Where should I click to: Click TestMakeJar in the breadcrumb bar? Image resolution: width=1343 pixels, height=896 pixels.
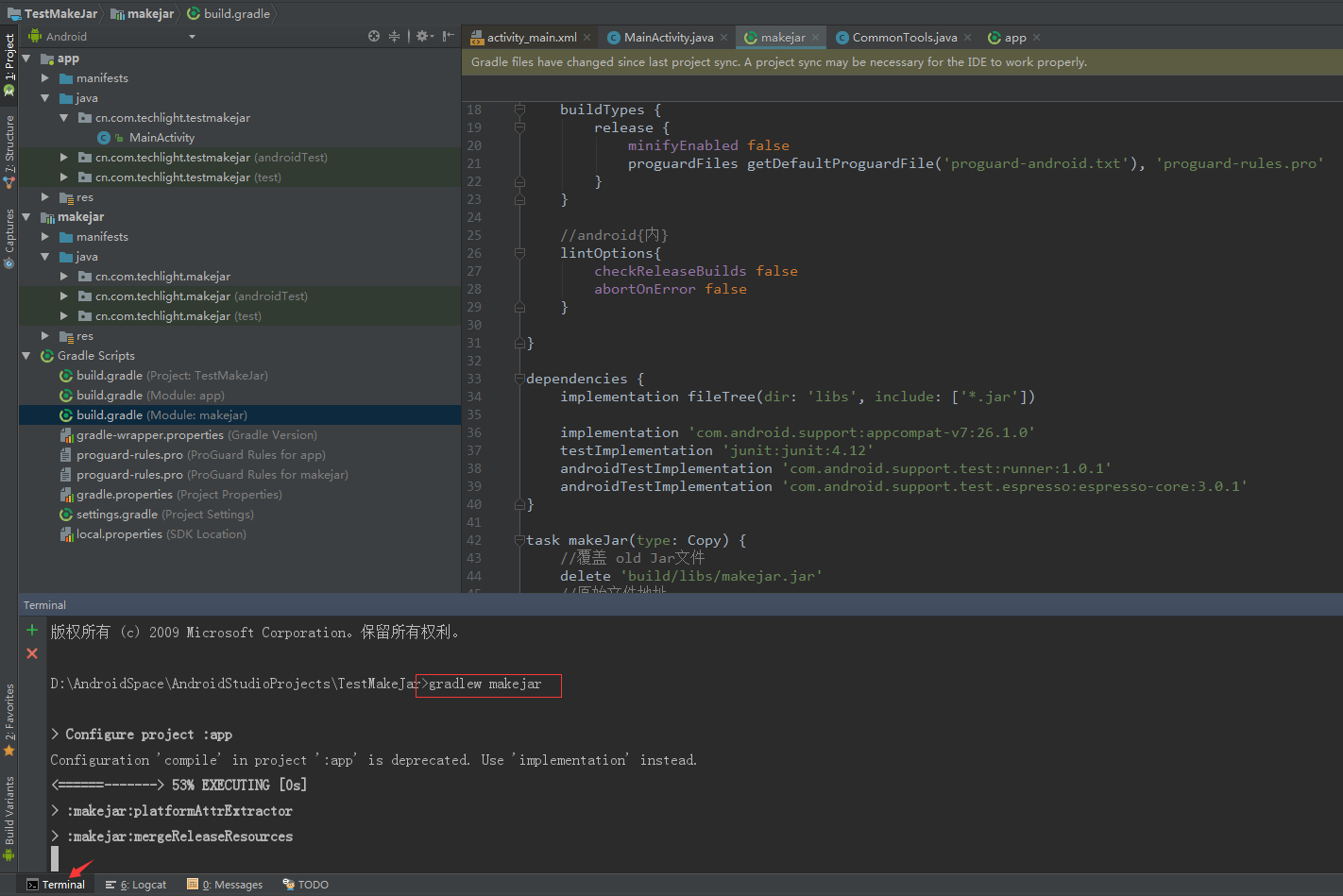pyautogui.click(x=53, y=13)
